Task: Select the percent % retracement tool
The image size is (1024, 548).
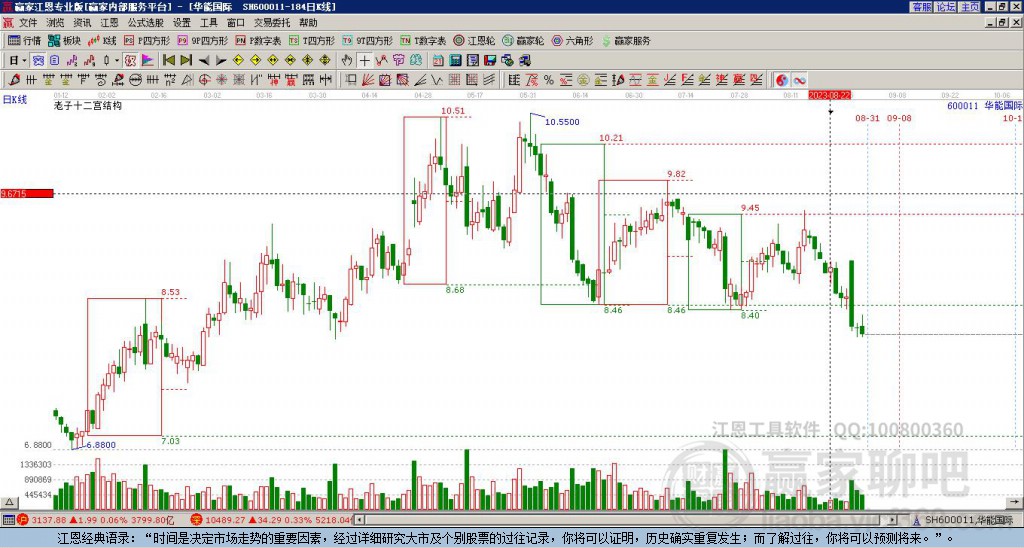Action: [549, 80]
